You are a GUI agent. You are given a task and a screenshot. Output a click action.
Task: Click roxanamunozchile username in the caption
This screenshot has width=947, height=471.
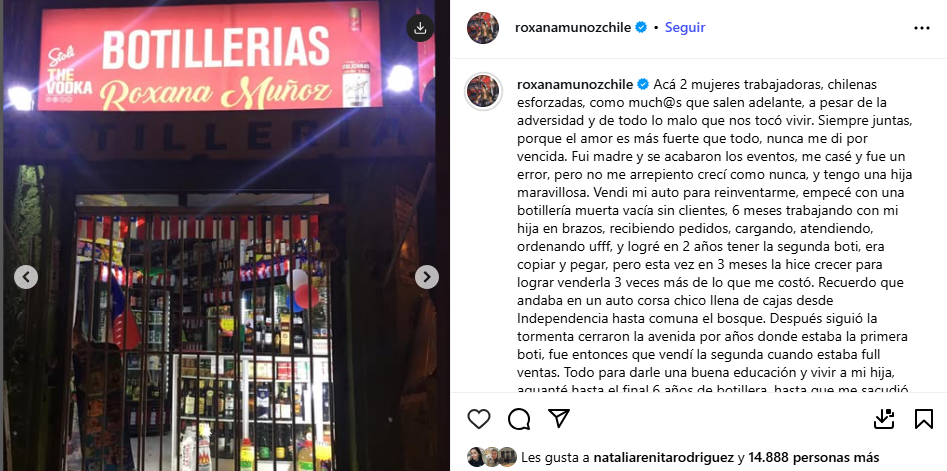click(x=575, y=84)
